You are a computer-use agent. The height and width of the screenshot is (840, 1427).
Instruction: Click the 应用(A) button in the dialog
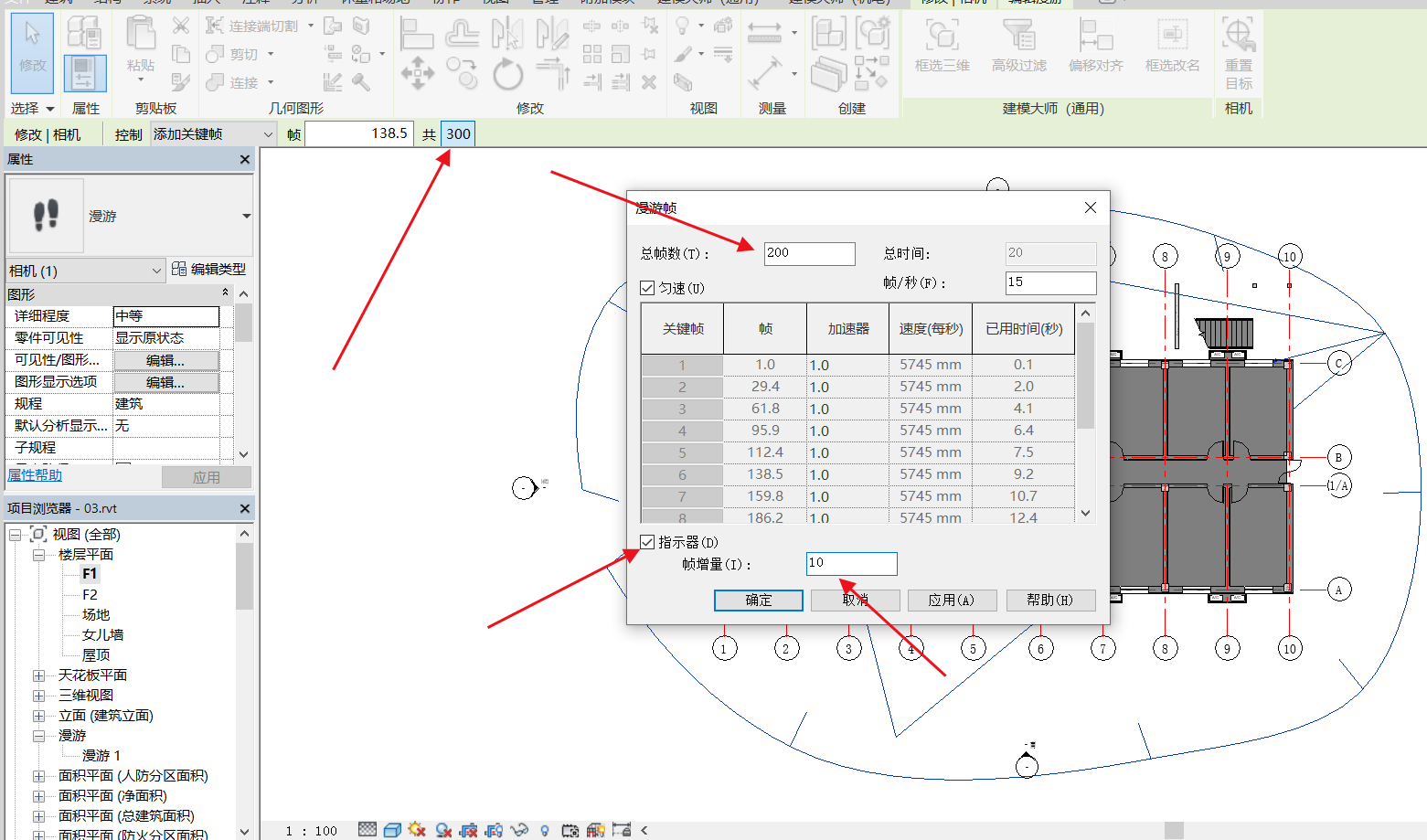click(951, 601)
